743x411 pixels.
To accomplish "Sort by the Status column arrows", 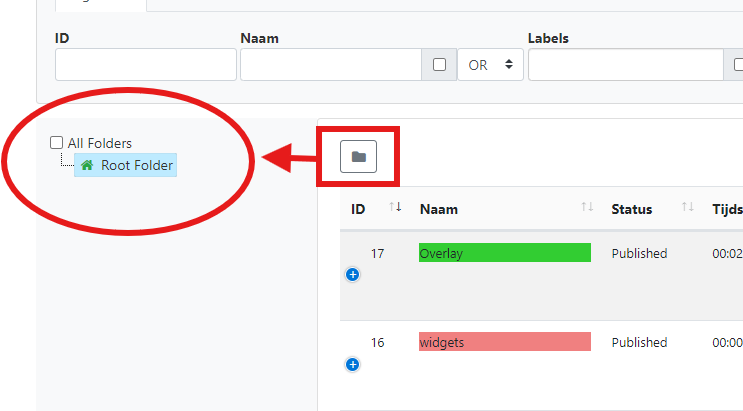I will [x=687, y=208].
